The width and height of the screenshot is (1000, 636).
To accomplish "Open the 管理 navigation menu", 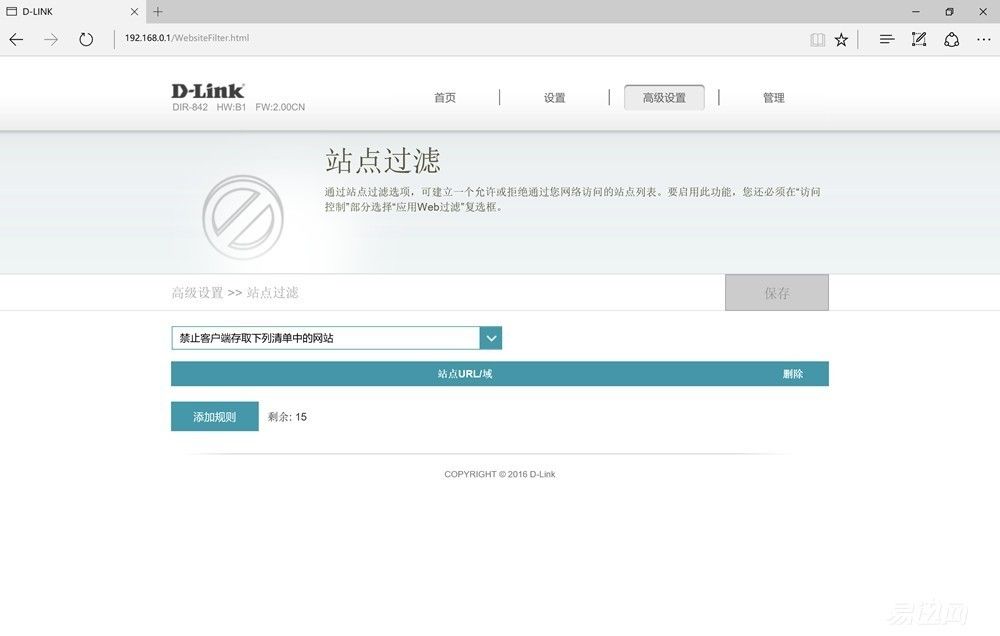I will (774, 98).
